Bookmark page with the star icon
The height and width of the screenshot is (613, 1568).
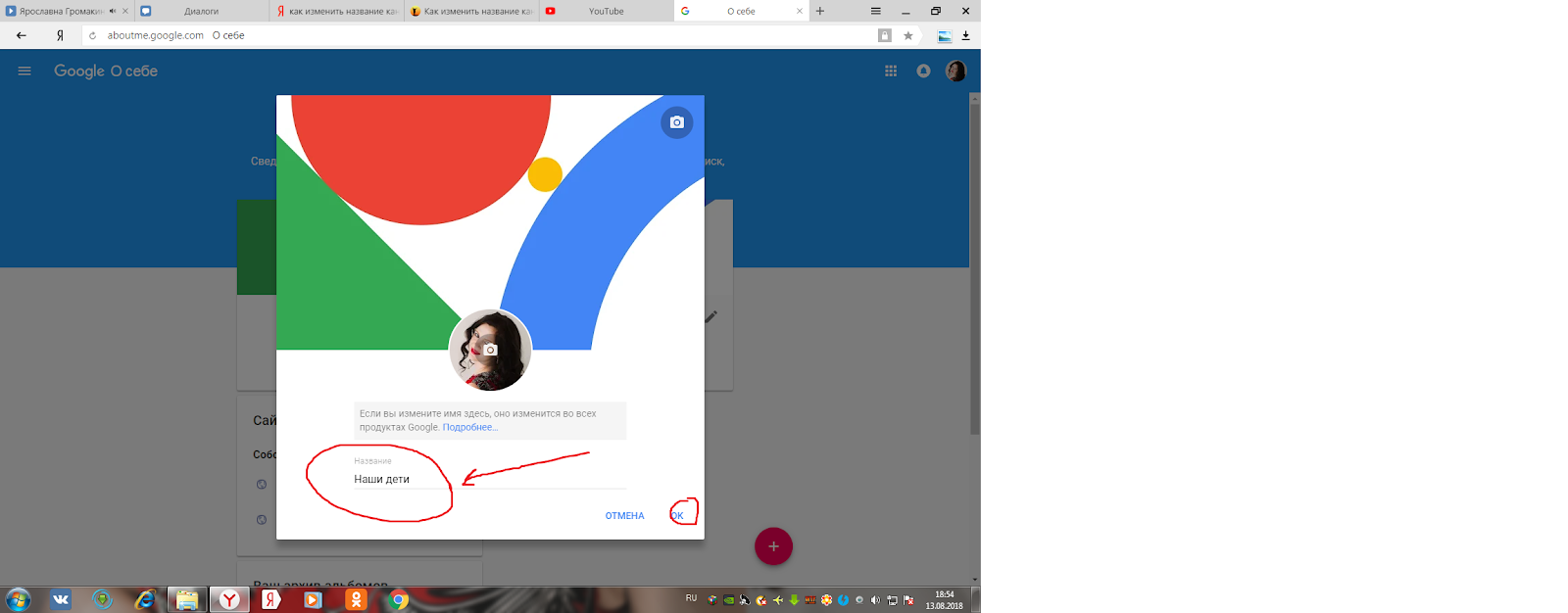[908, 35]
